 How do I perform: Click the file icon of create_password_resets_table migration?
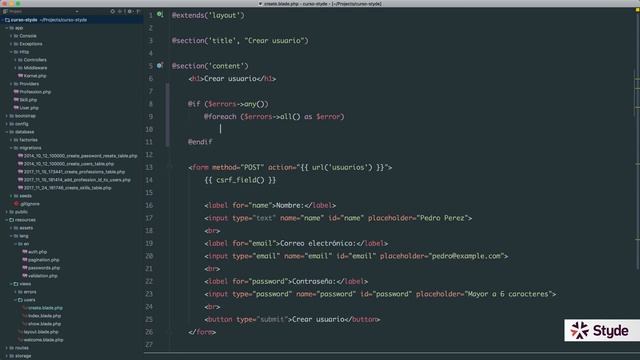click(20, 156)
